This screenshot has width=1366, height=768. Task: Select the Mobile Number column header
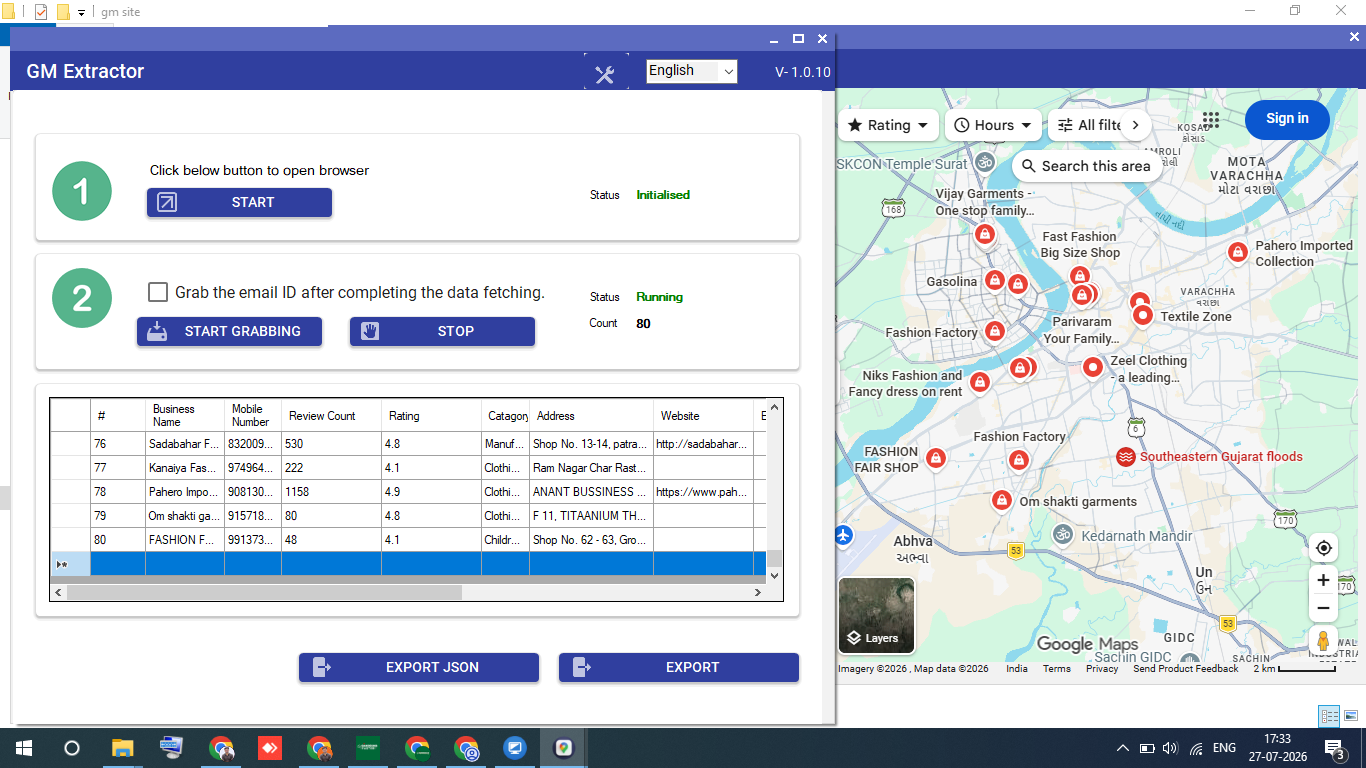click(253, 416)
